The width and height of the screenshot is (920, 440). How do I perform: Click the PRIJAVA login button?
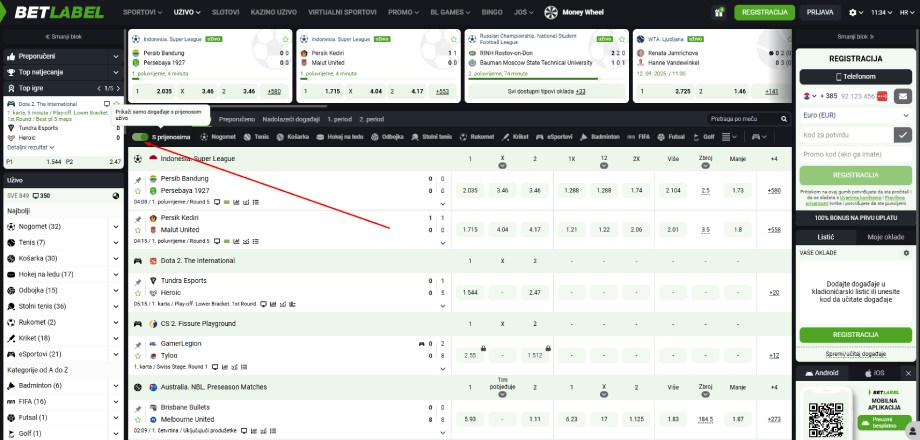tap(820, 12)
